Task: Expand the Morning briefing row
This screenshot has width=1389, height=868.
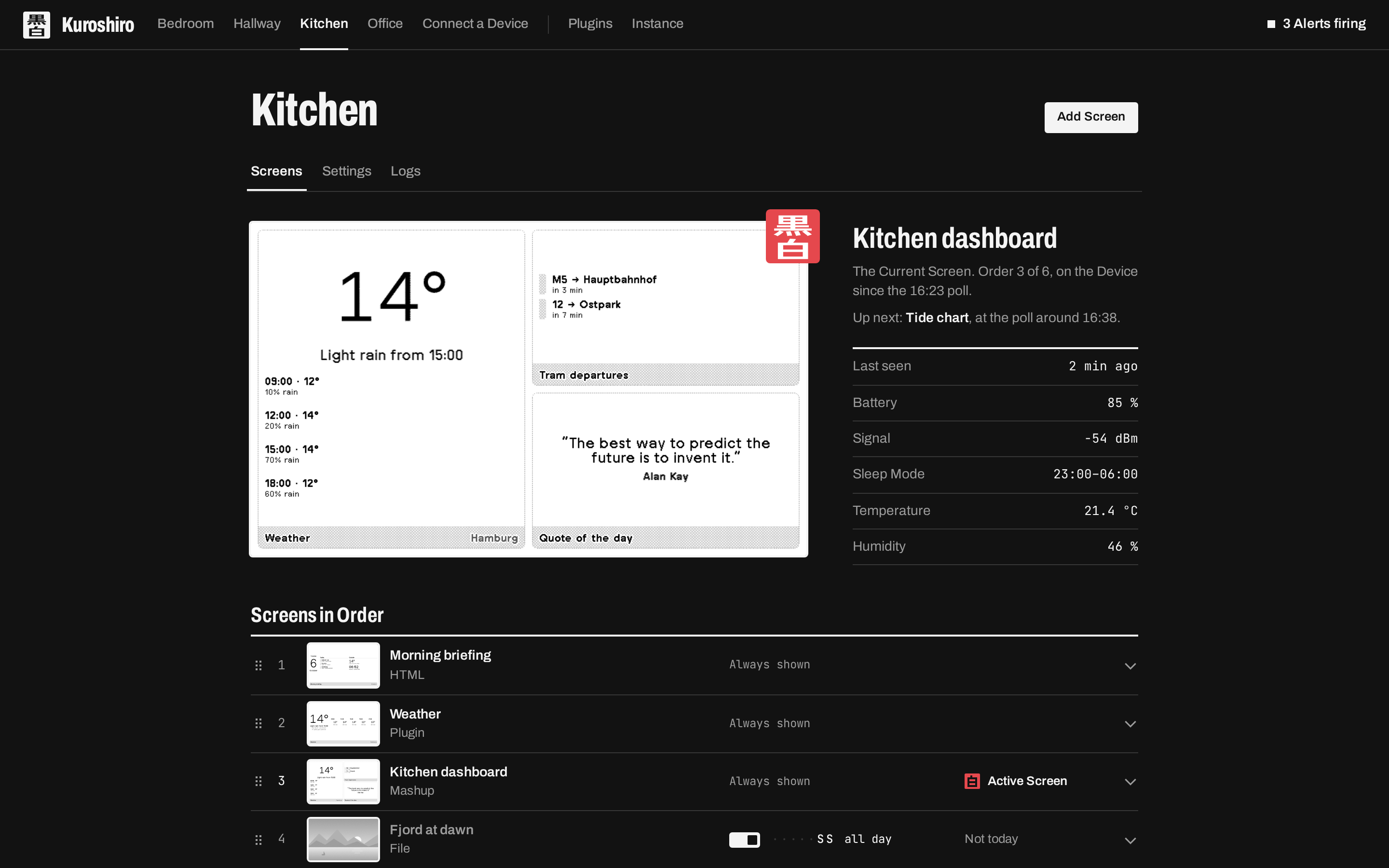Action: click(x=1130, y=666)
